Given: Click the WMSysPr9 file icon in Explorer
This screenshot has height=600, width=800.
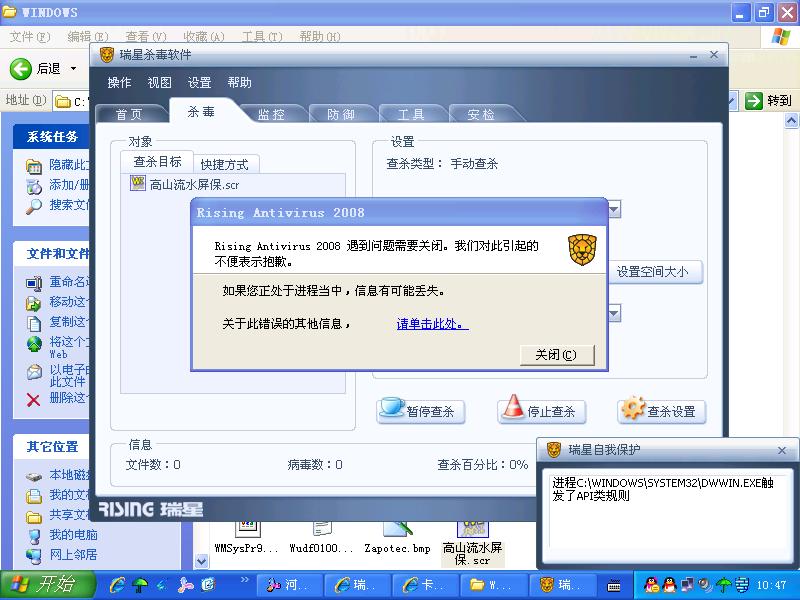Looking at the screenshot, I should click(x=247, y=529).
